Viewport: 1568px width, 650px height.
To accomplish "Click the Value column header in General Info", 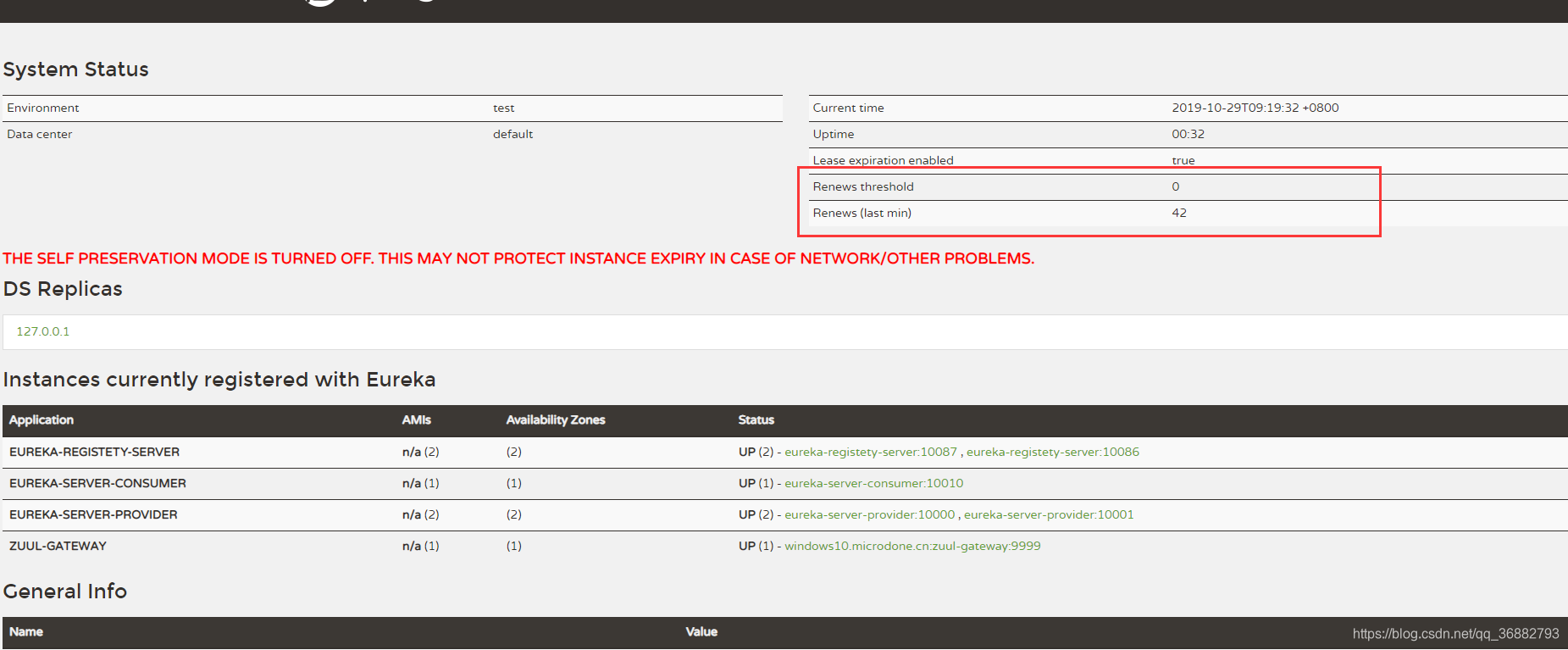I will [701, 631].
